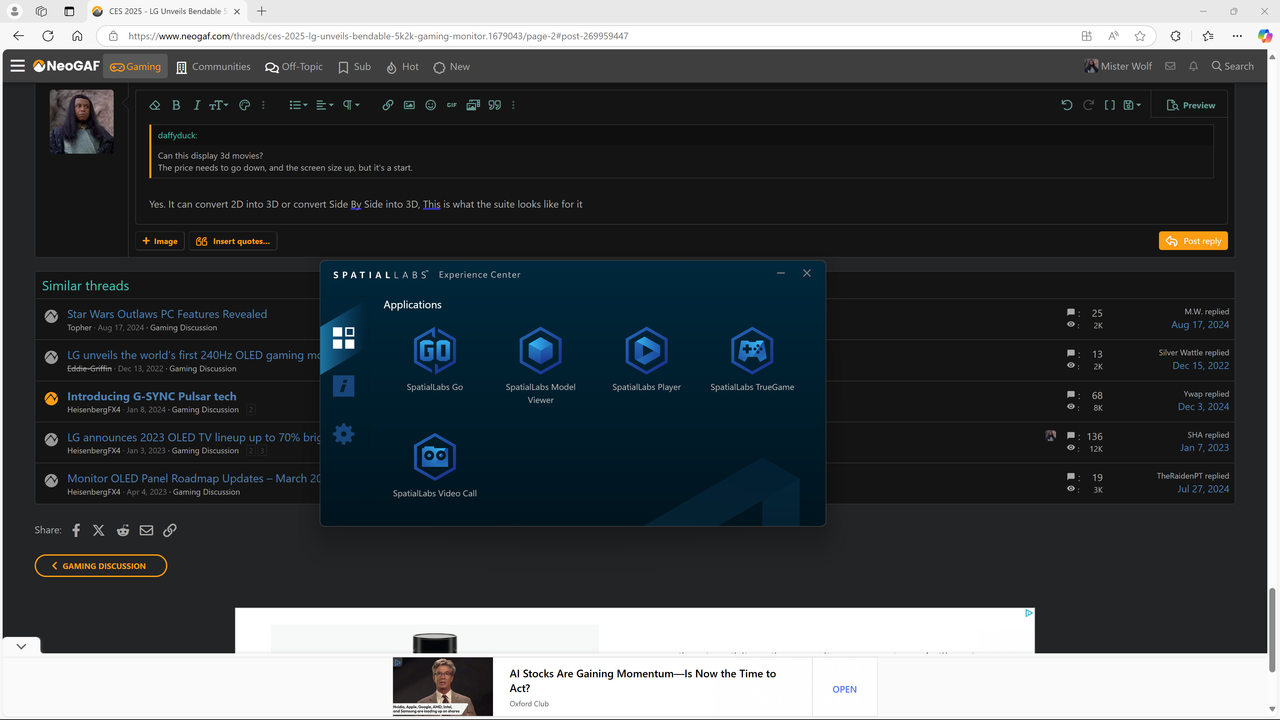Screen dimensions: 1280x720
Task: Click Insert quotes button
Action: (233, 241)
